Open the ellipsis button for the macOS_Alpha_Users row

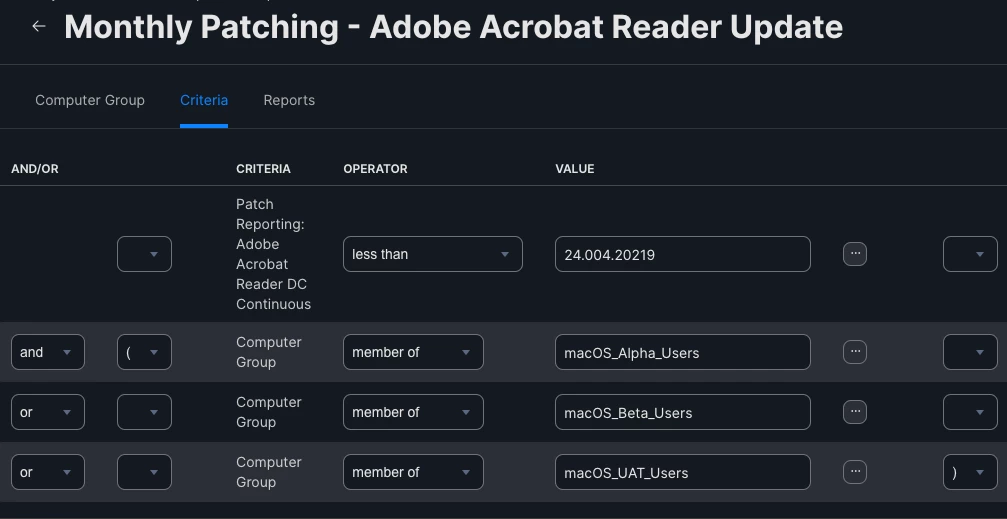855,352
